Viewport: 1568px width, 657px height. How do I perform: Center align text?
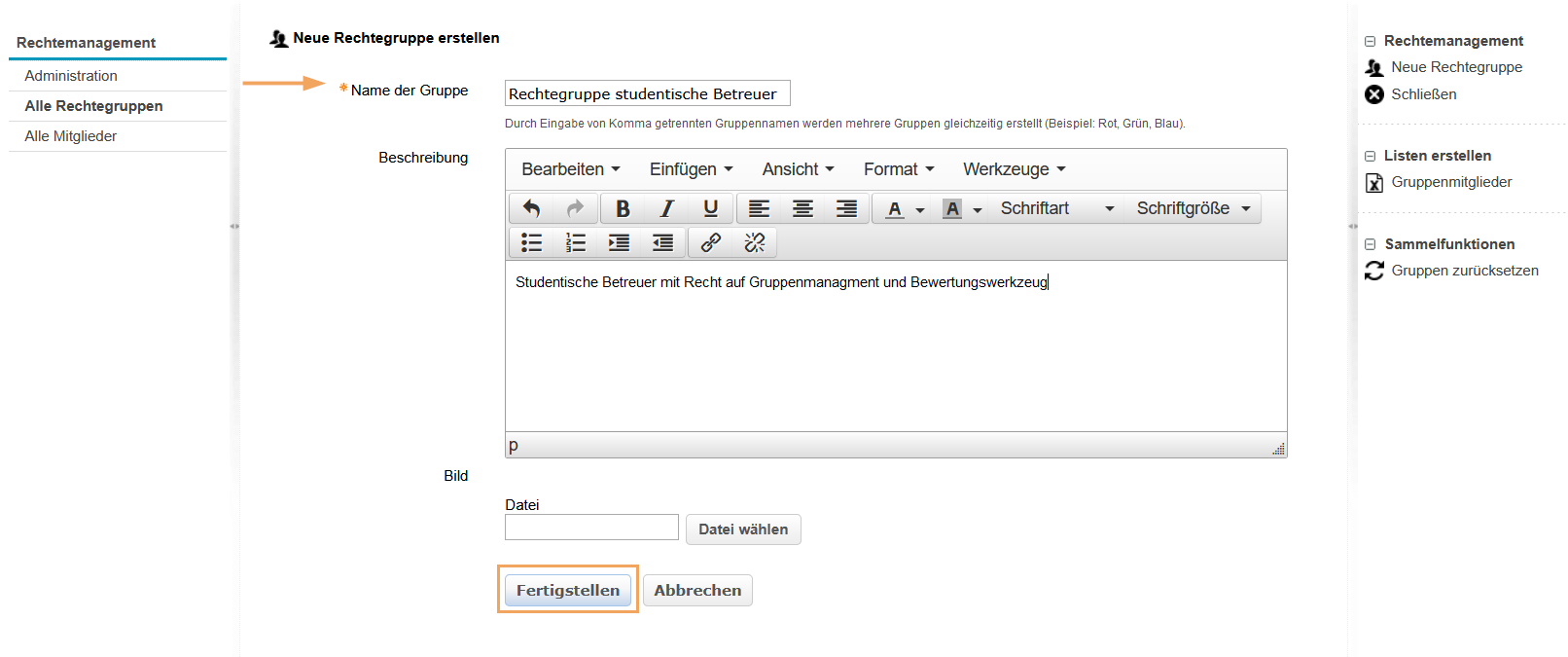pyautogui.click(x=802, y=208)
